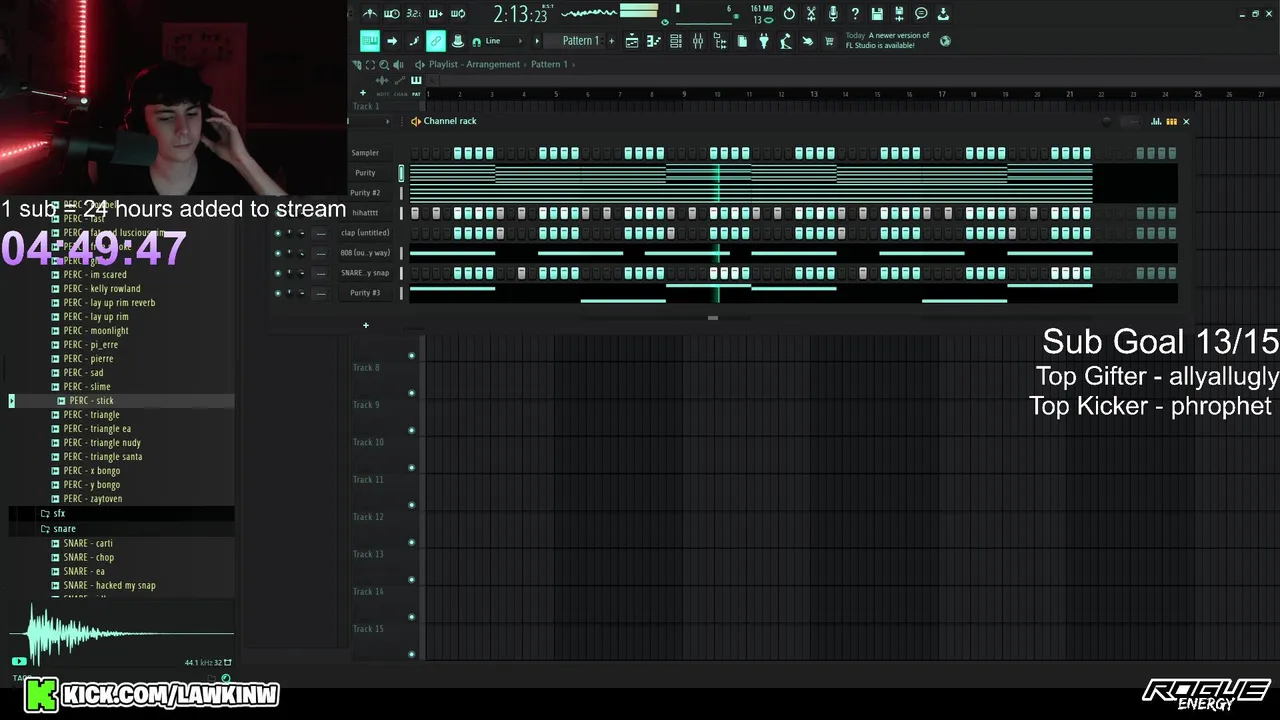This screenshot has width=1280, height=720.
Task: Select the Purity #2 channel button
Action: 365,193
